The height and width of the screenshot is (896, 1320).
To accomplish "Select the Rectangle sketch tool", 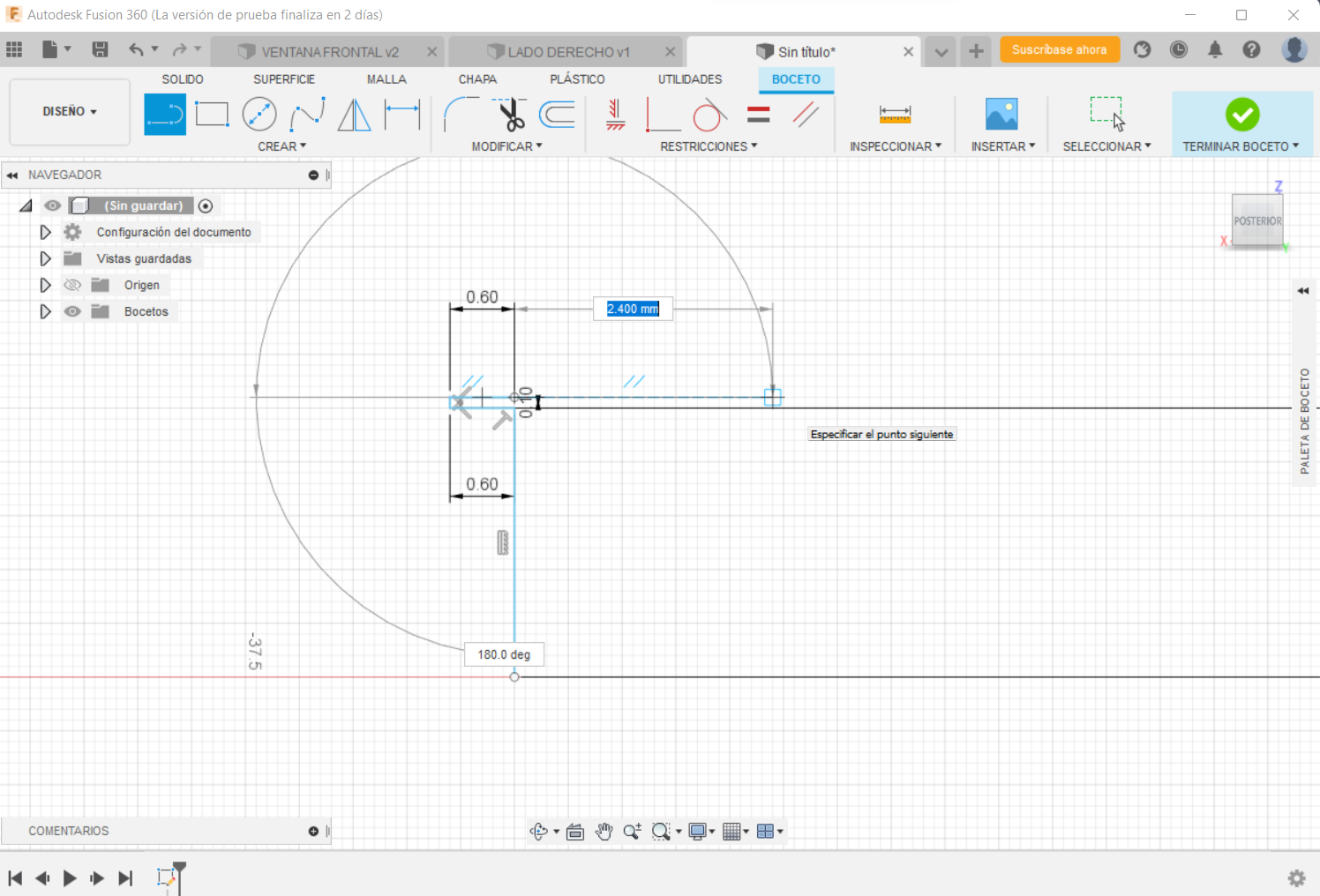I will coord(212,115).
